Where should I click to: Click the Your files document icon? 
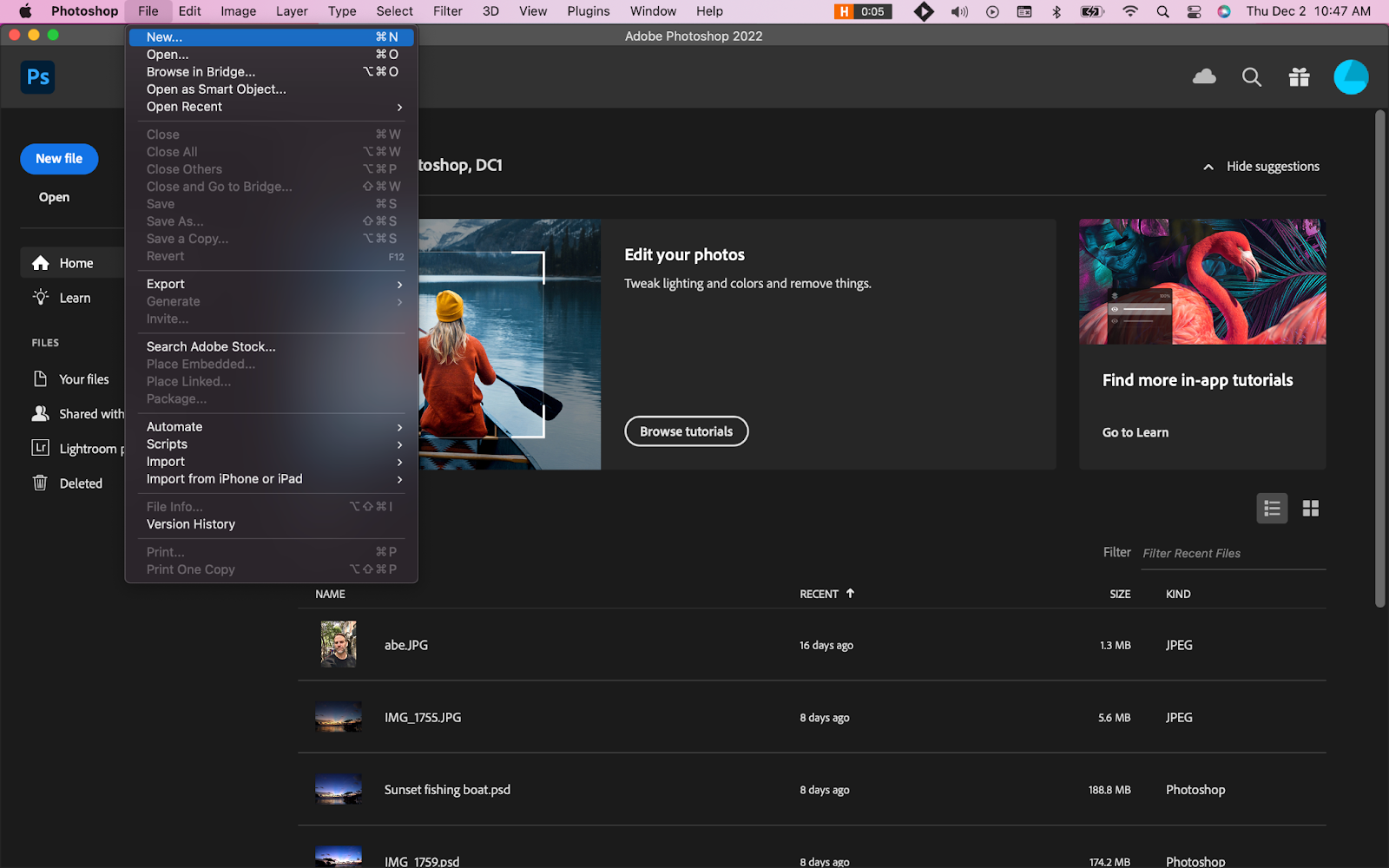40,379
